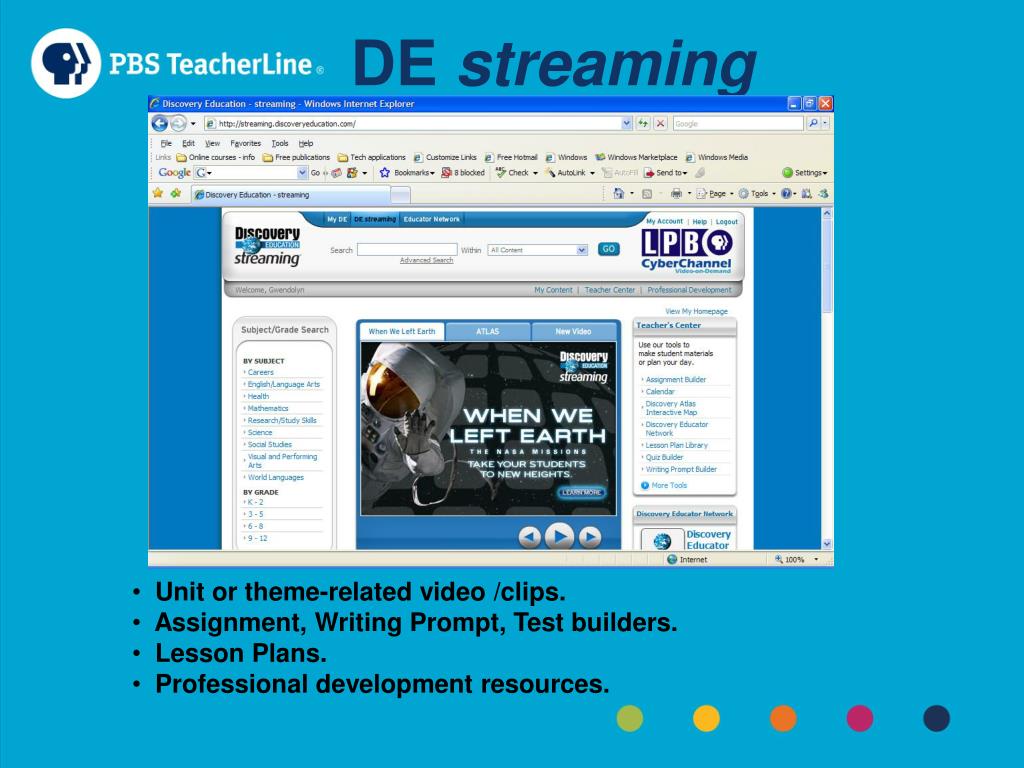Viewport: 1024px width, 768px height.
Task: Open the Teacher Center link
Action: click(x=609, y=290)
